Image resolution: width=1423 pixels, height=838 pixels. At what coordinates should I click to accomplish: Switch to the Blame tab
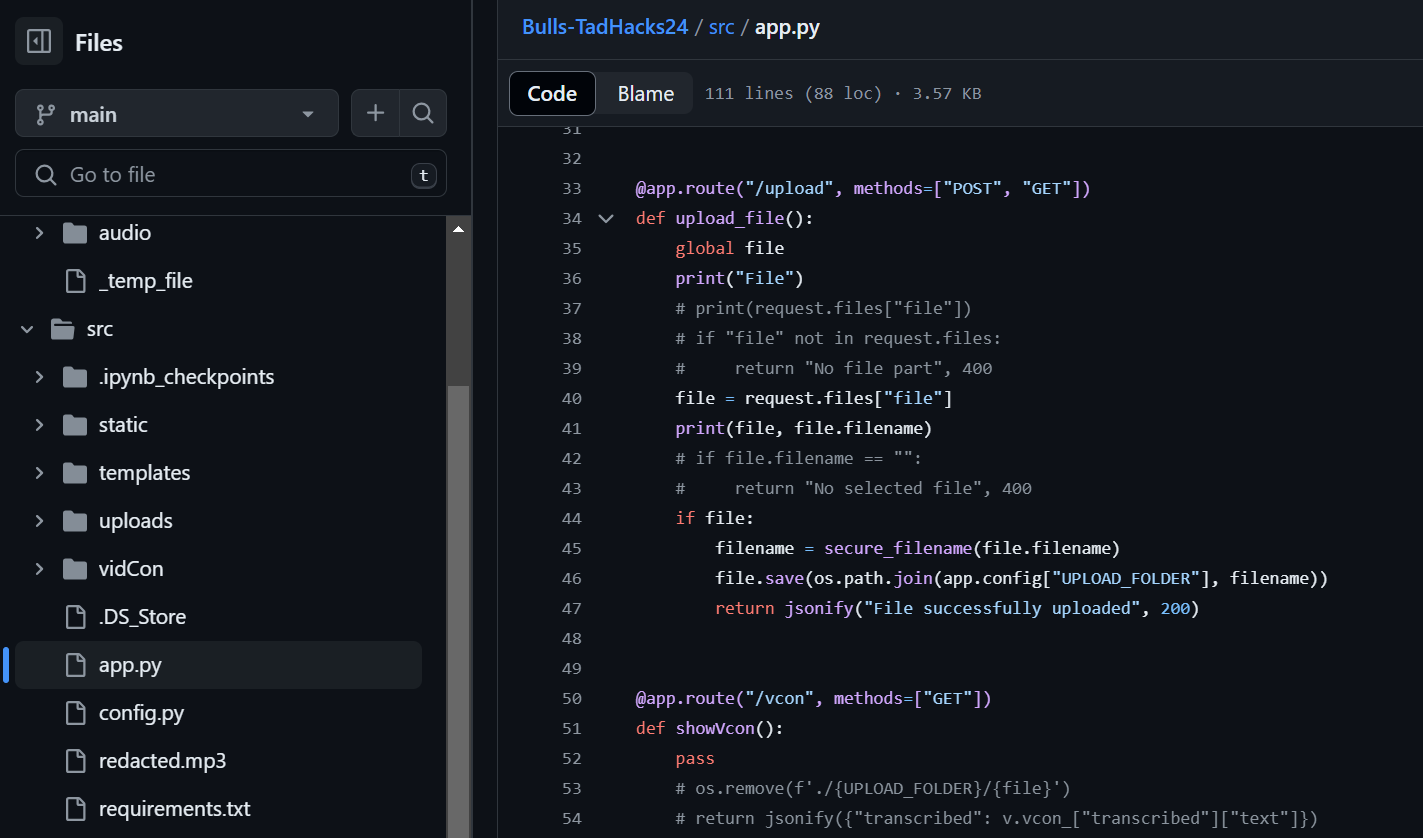pos(645,94)
